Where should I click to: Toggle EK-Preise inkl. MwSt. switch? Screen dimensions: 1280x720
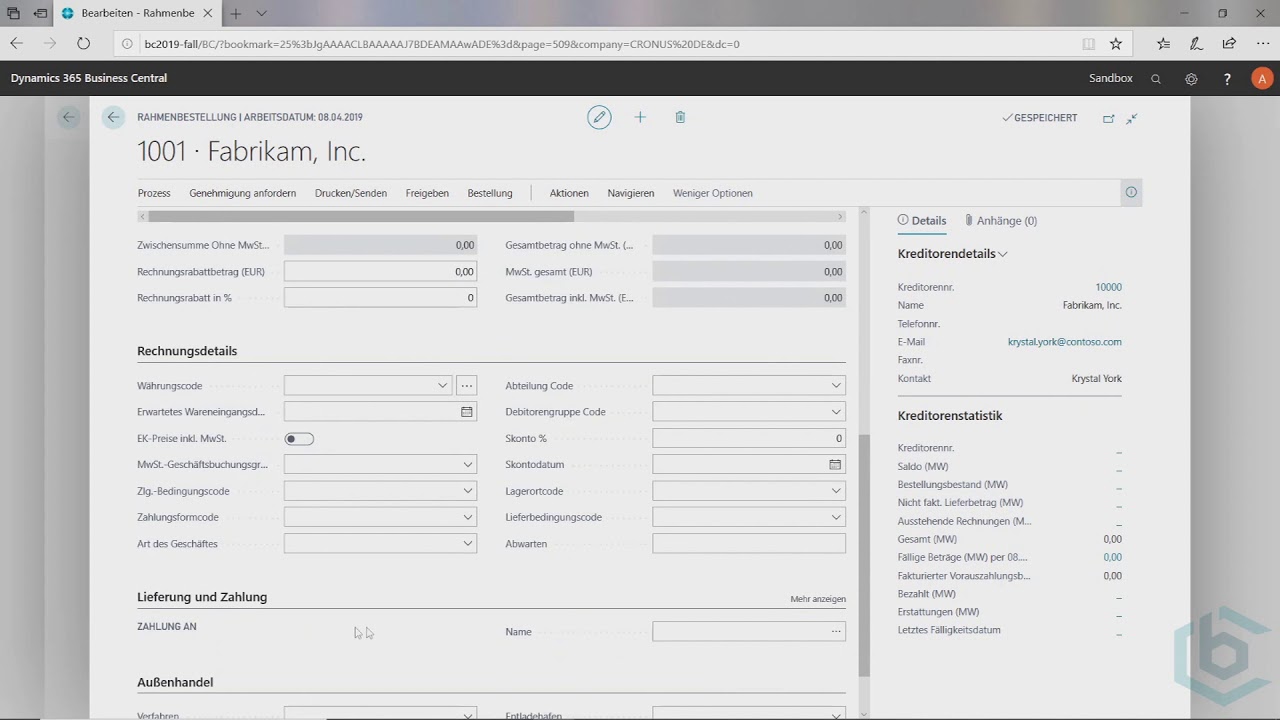299,438
